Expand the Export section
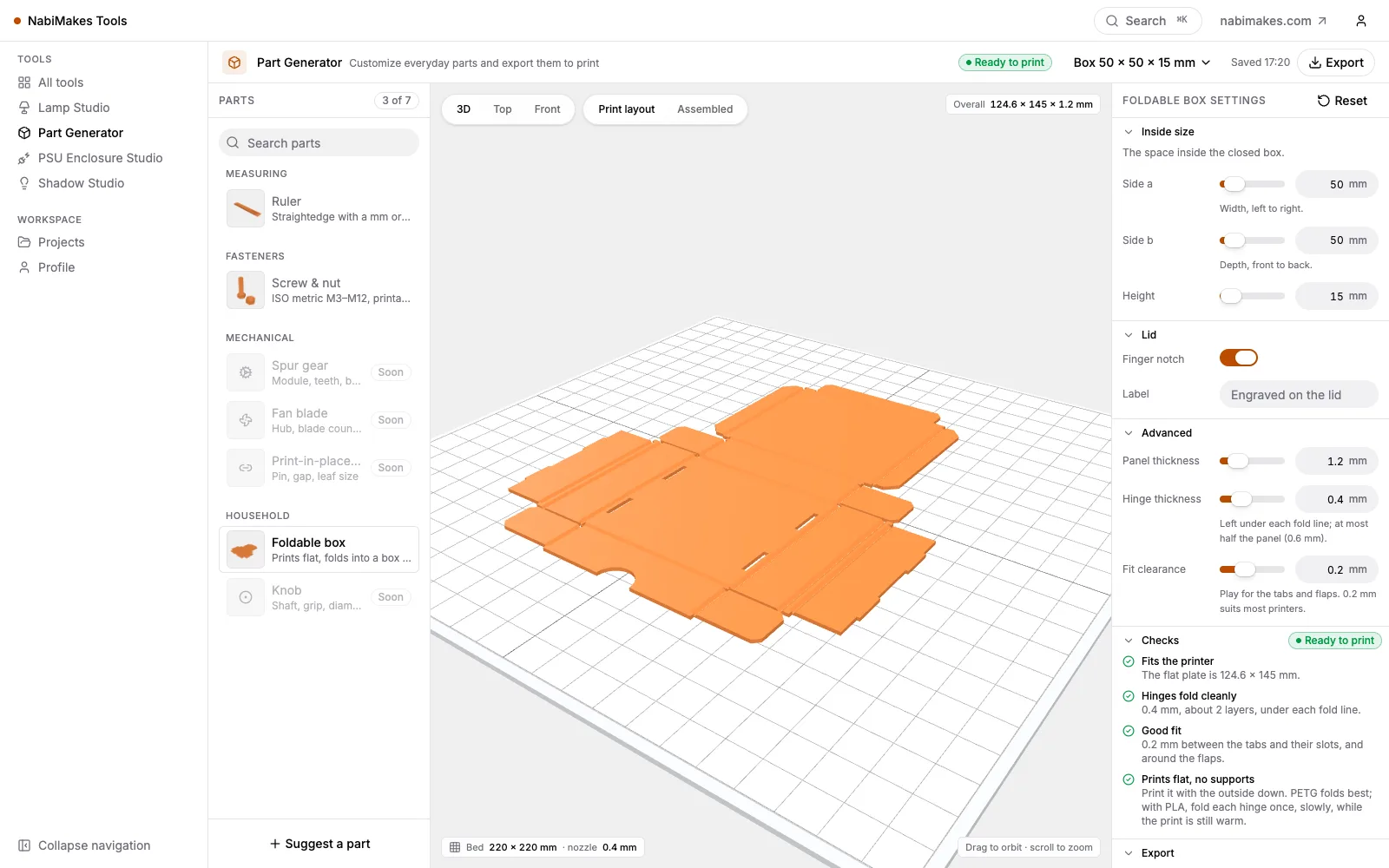The image size is (1389, 868). pyautogui.click(x=1129, y=853)
